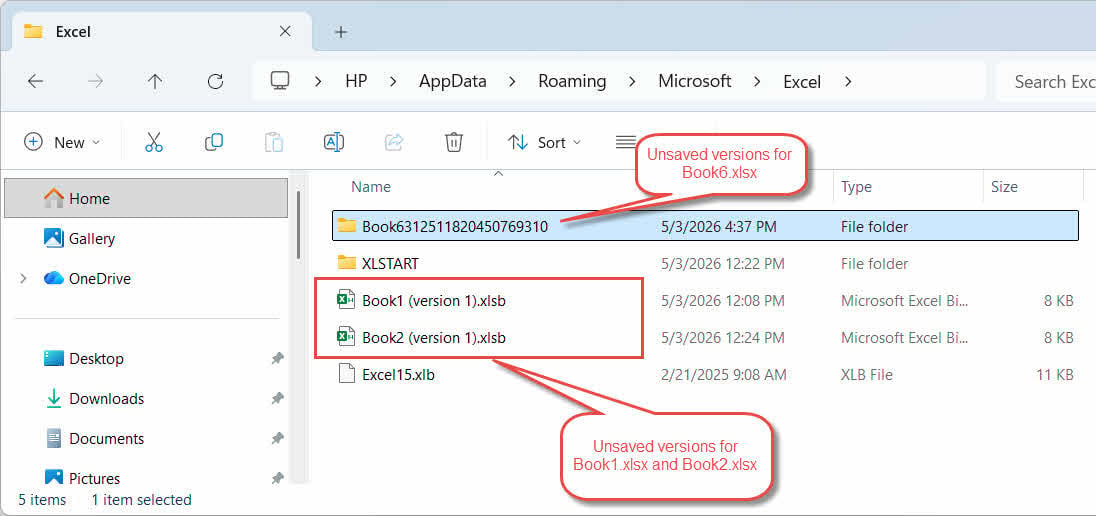This screenshot has height=516, width=1096.
Task: Open Documents in quick access
Action: (106, 438)
